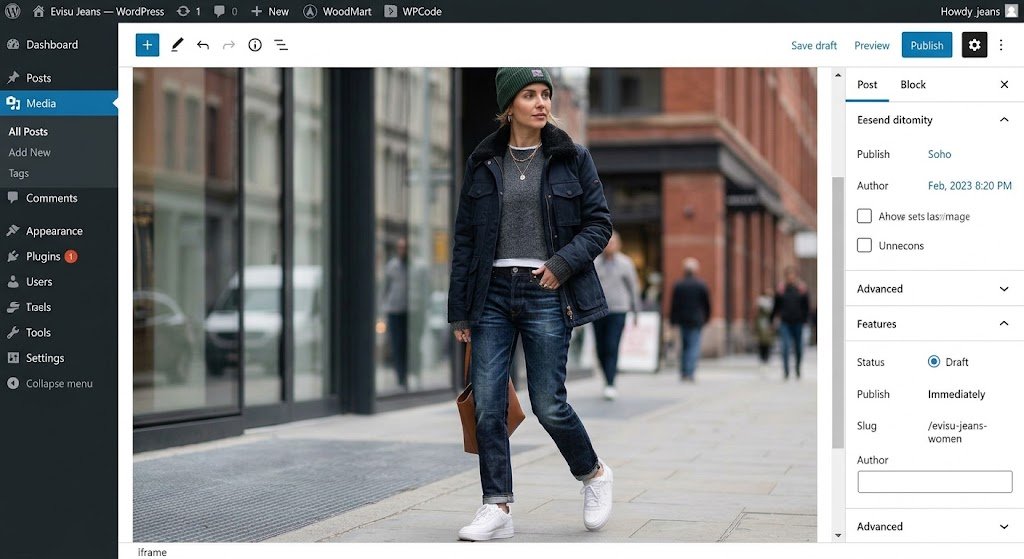Image resolution: width=1024 pixels, height=559 pixels.
Task: Edit the /evisu-jeans-women slug
Action: click(x=957, y=432)
